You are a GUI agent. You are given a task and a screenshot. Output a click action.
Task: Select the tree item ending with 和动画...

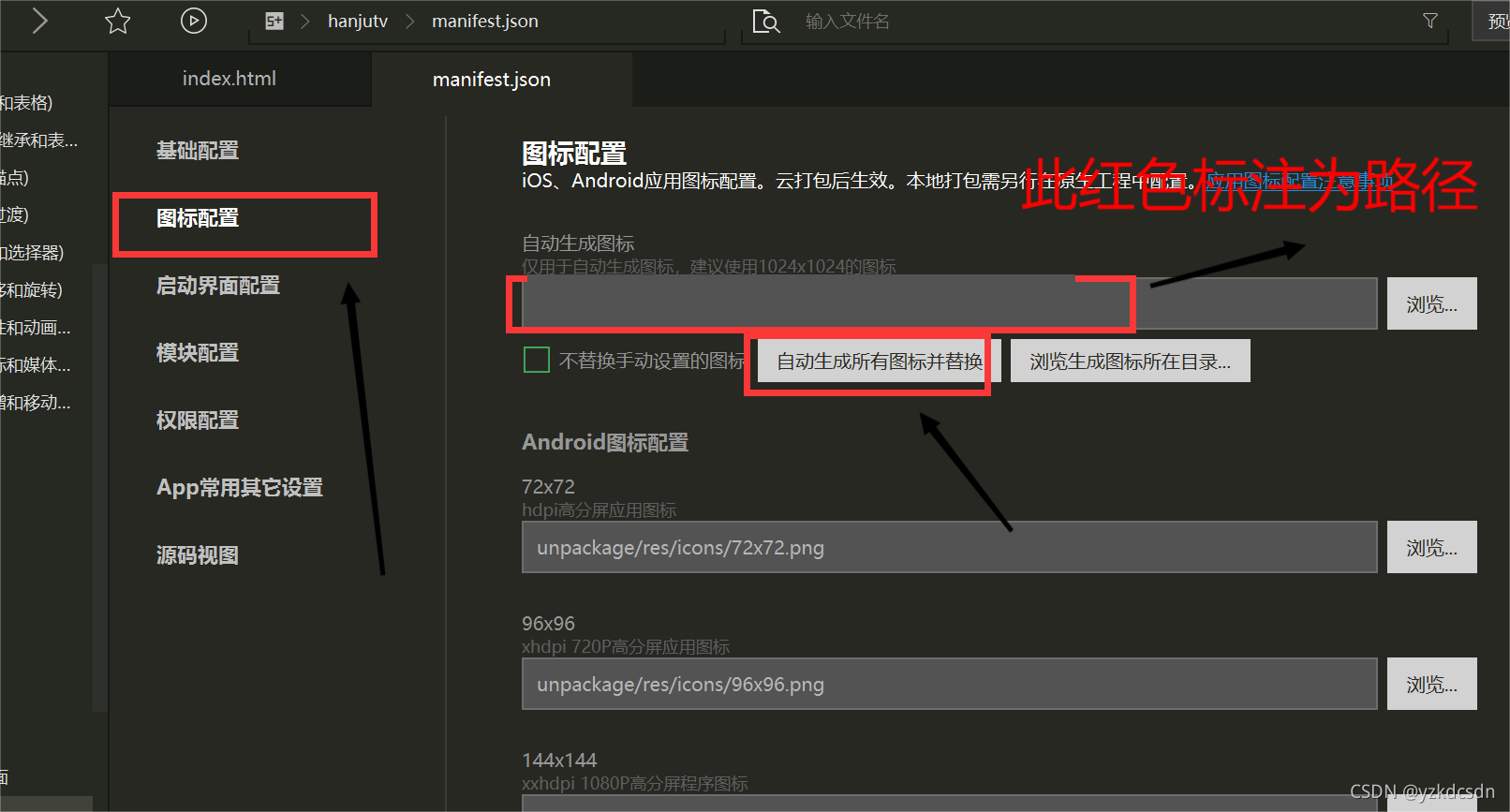pyautogui.click(x=35, y=328)
